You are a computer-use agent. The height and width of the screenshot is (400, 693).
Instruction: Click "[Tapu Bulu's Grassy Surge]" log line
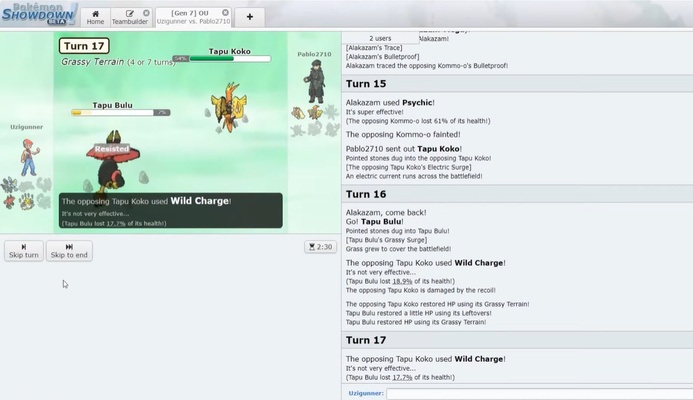[386, 240]
